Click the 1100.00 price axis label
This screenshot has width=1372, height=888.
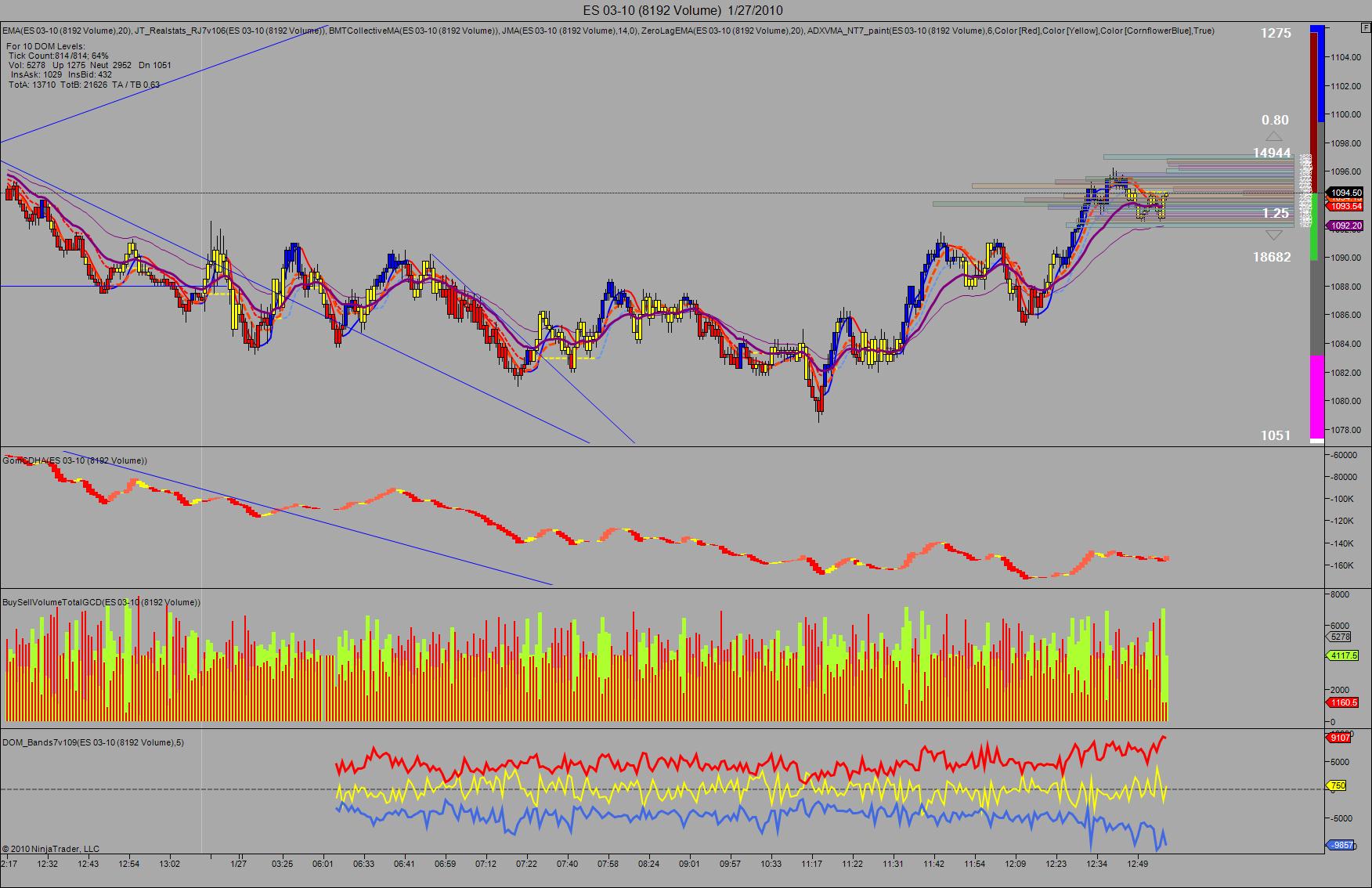coord(1345,114)
